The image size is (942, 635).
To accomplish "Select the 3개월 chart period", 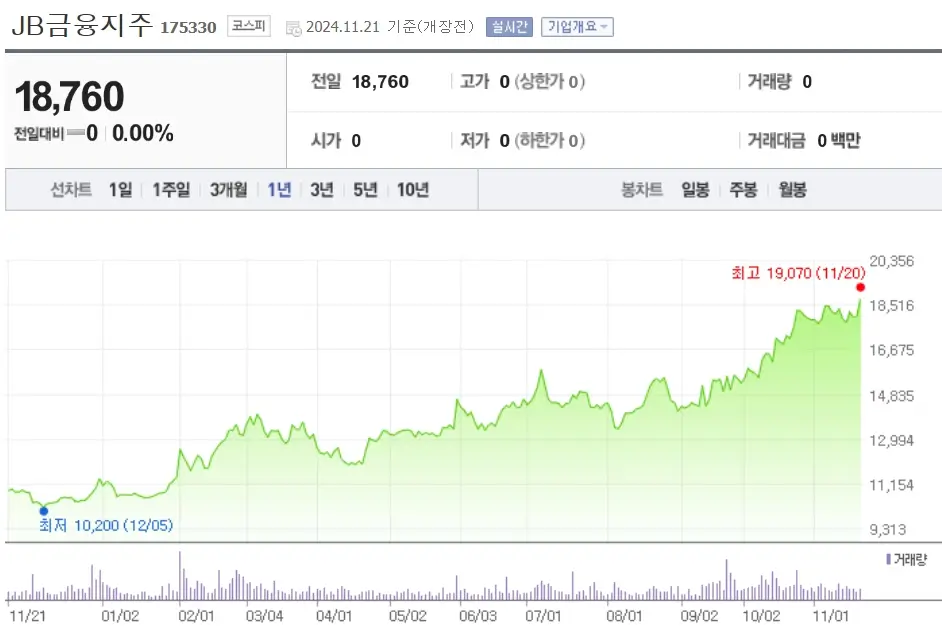I will tap(225, 190).
